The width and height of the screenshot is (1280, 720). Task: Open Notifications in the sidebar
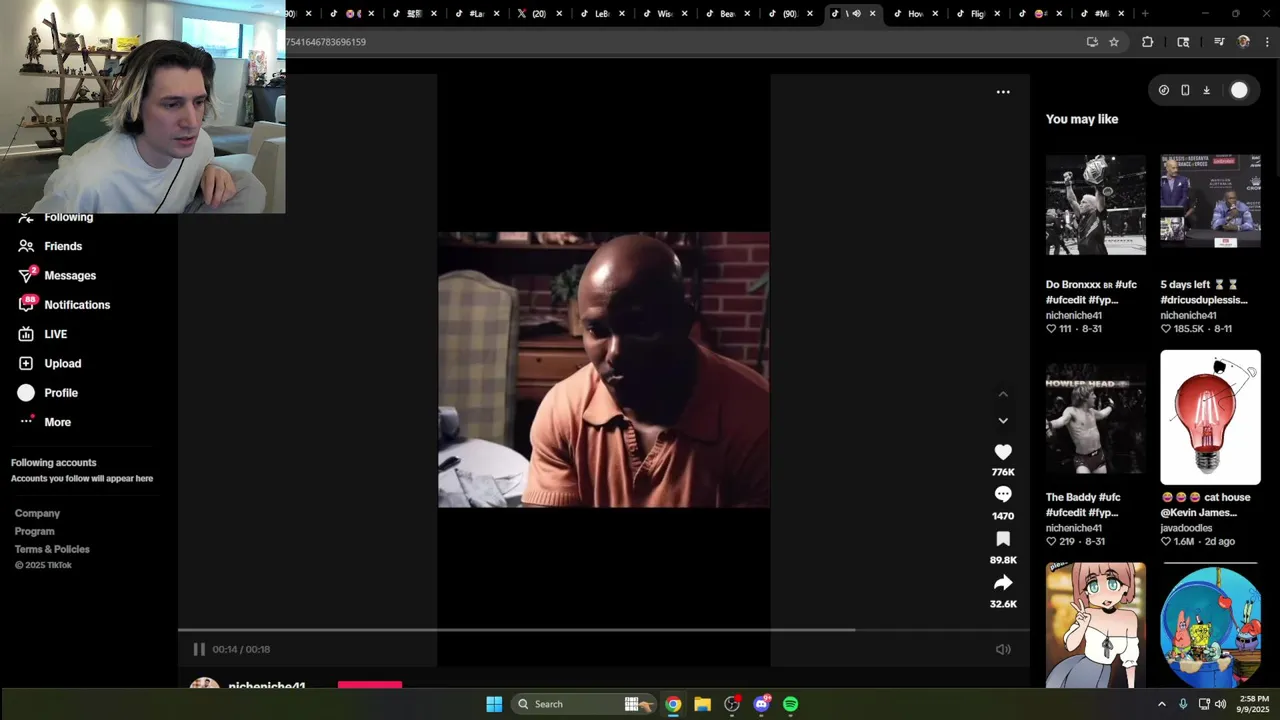[64, 304]
